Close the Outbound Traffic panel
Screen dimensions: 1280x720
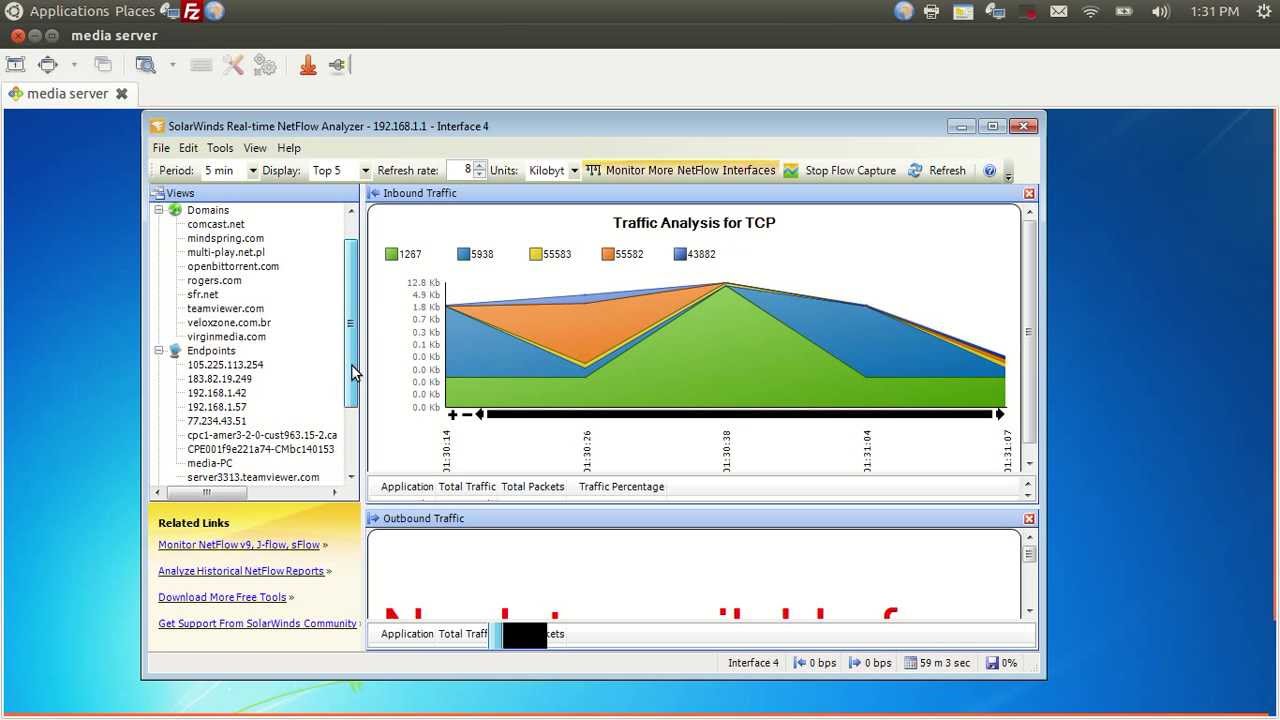pyautogui.click(x=1029, y=518)
